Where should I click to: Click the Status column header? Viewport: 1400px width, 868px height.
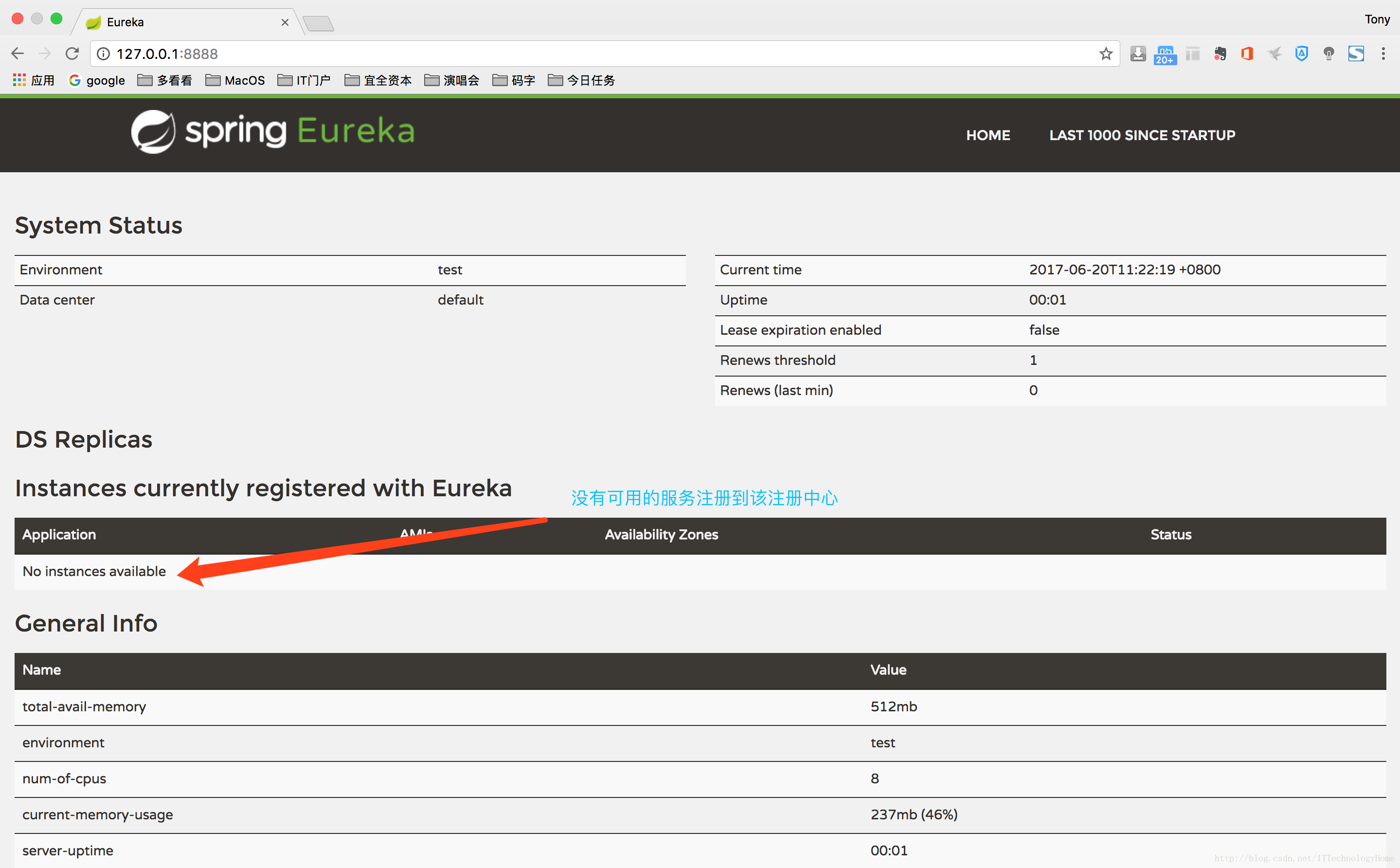[1170, 534]
